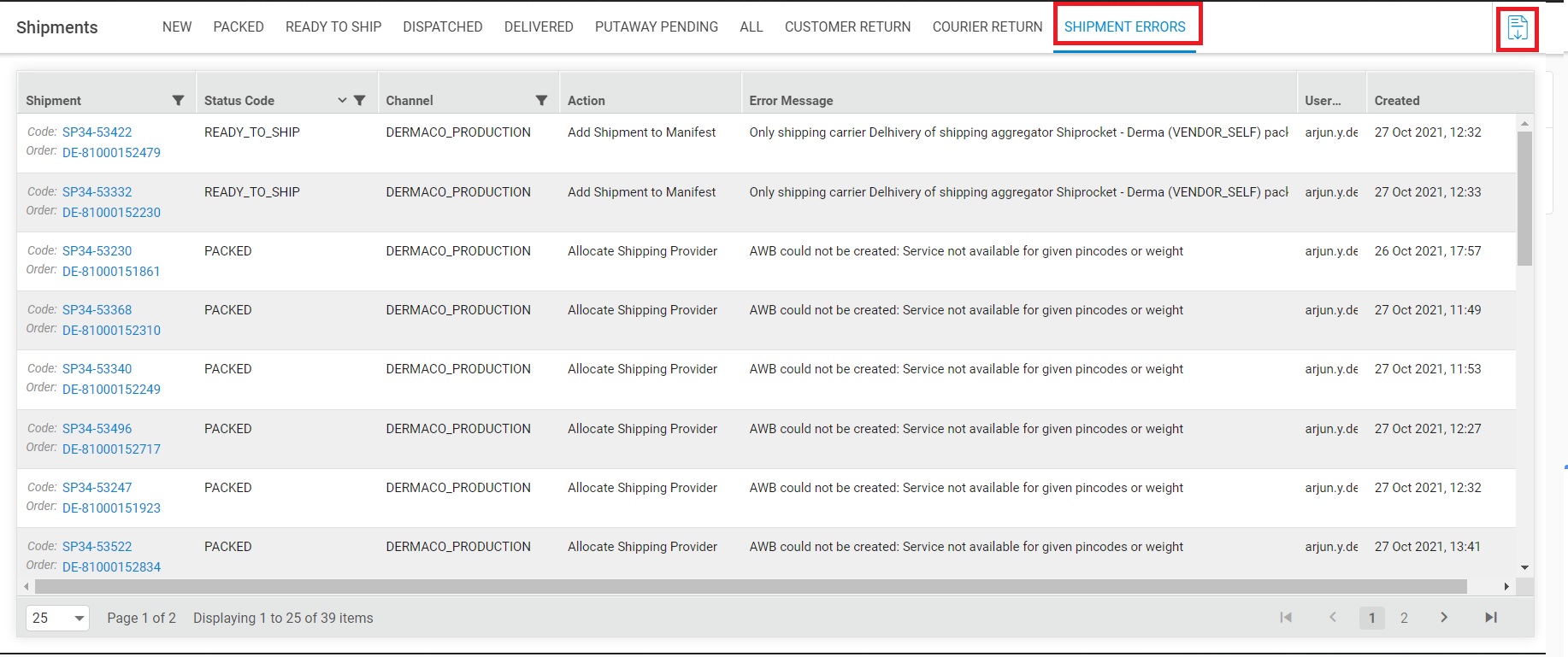Go to the previous page
The width and height of the screenshot is (1568, 657).
(1332, 618)
